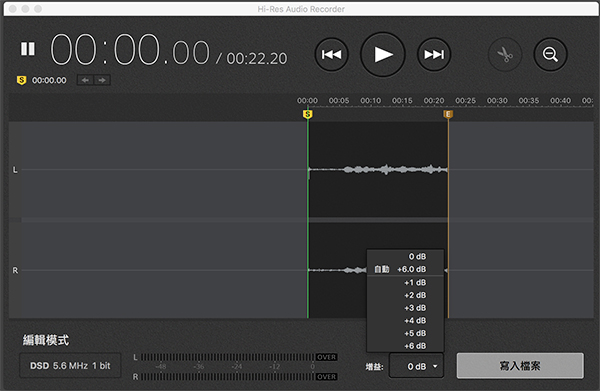Click the pause indicator icon
600x391 pixels.
(x=28, y=49)
